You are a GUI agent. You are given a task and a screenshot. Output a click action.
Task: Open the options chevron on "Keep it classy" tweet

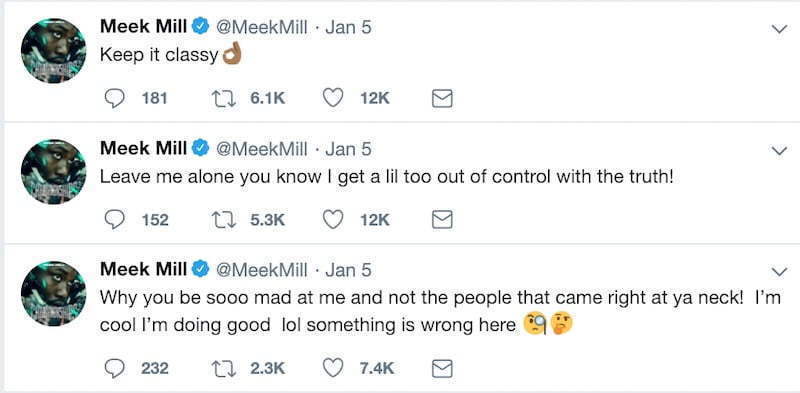point(779,29)
